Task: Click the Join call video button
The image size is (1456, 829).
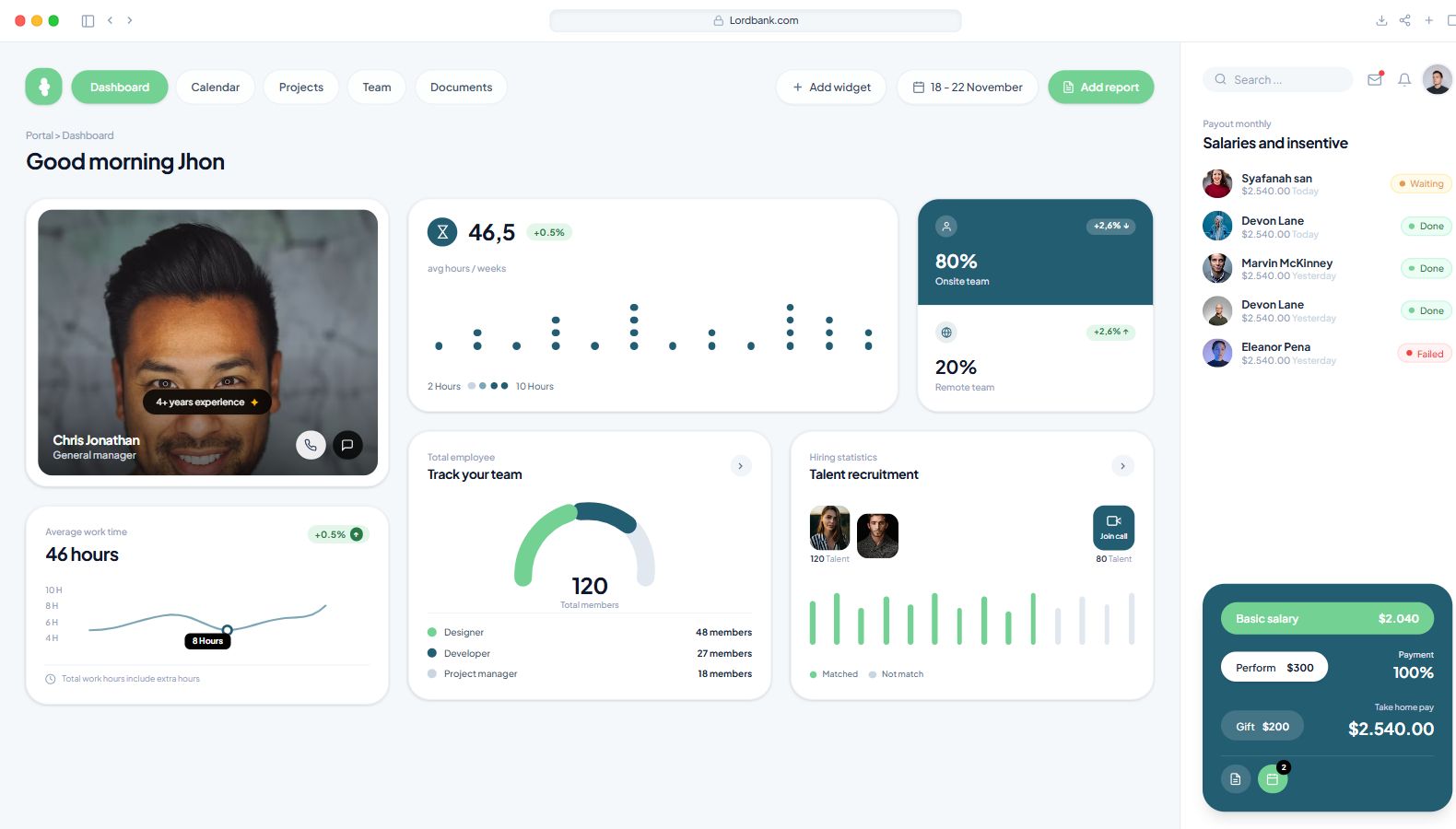Action: 1113,528
